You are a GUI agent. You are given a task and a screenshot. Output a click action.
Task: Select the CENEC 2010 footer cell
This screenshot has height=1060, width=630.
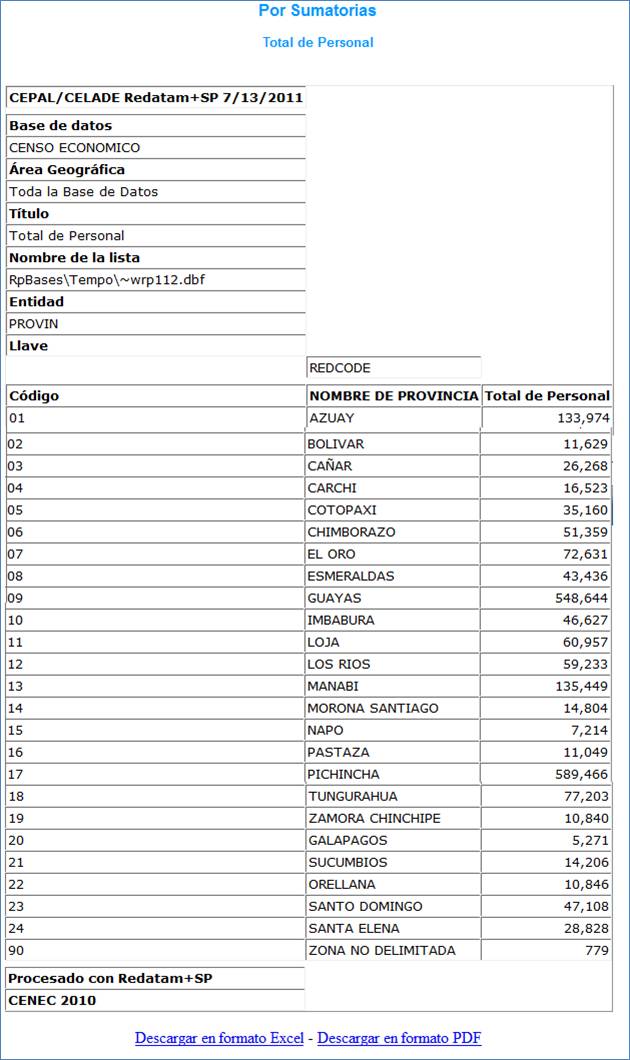[155, 1000]
